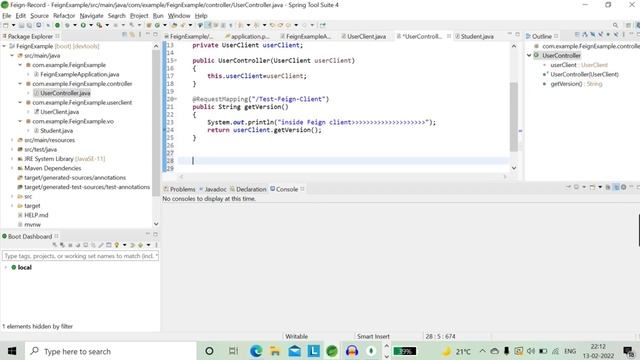
Task: Select FeignExampleApplication.java in Package Explorer
Action: point(80,74)
